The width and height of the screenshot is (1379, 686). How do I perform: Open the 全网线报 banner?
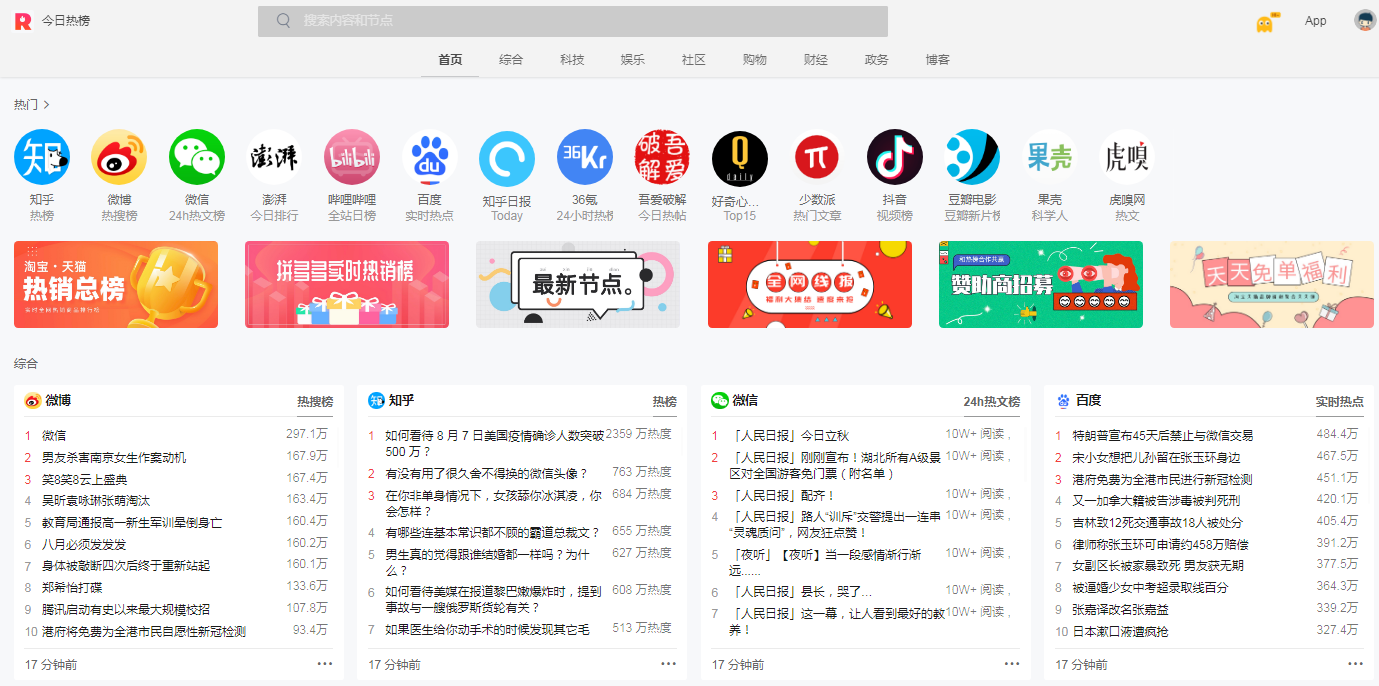click(x=810, y=285)
